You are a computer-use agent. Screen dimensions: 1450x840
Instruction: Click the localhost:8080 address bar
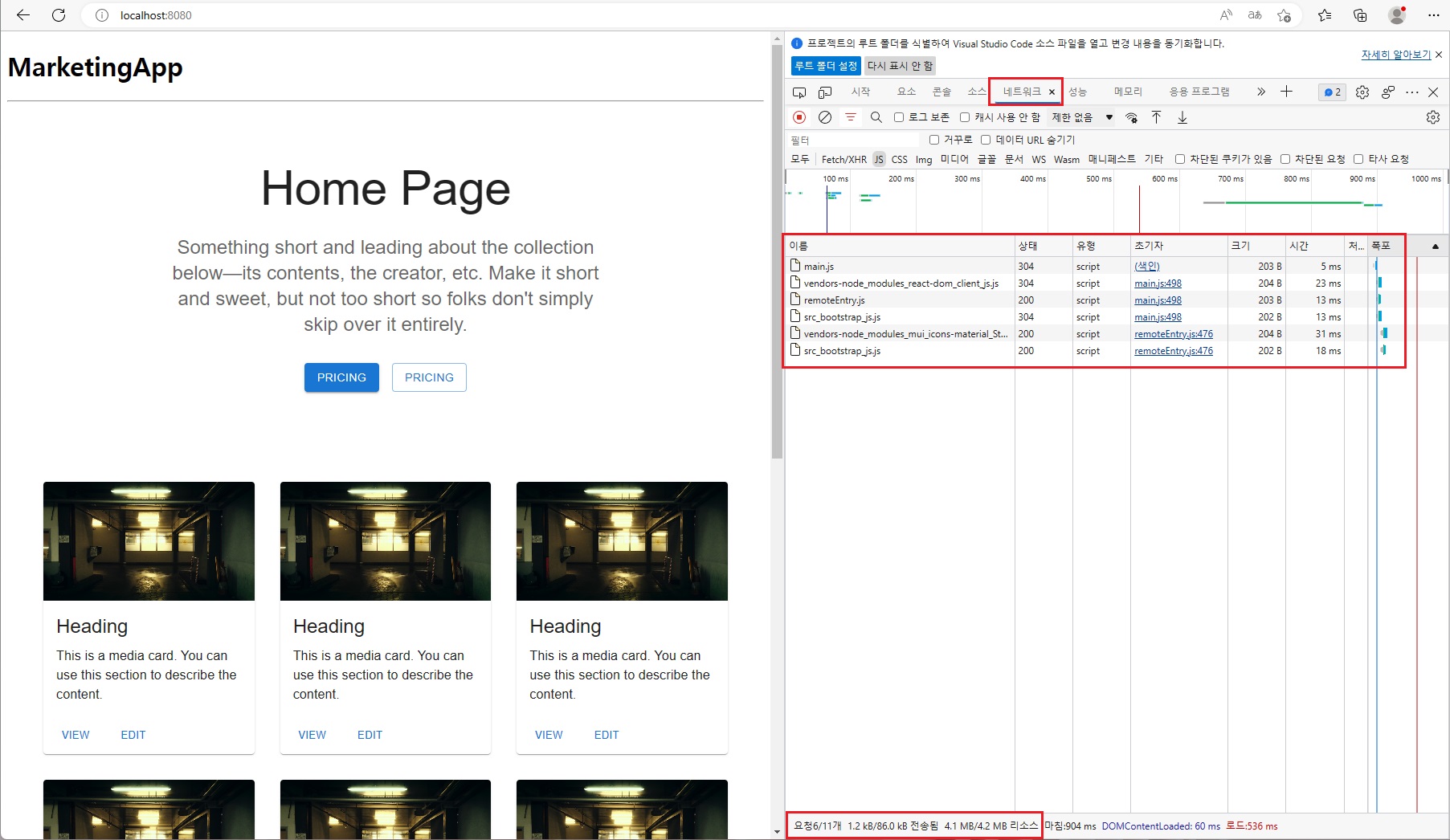point(643,15)
